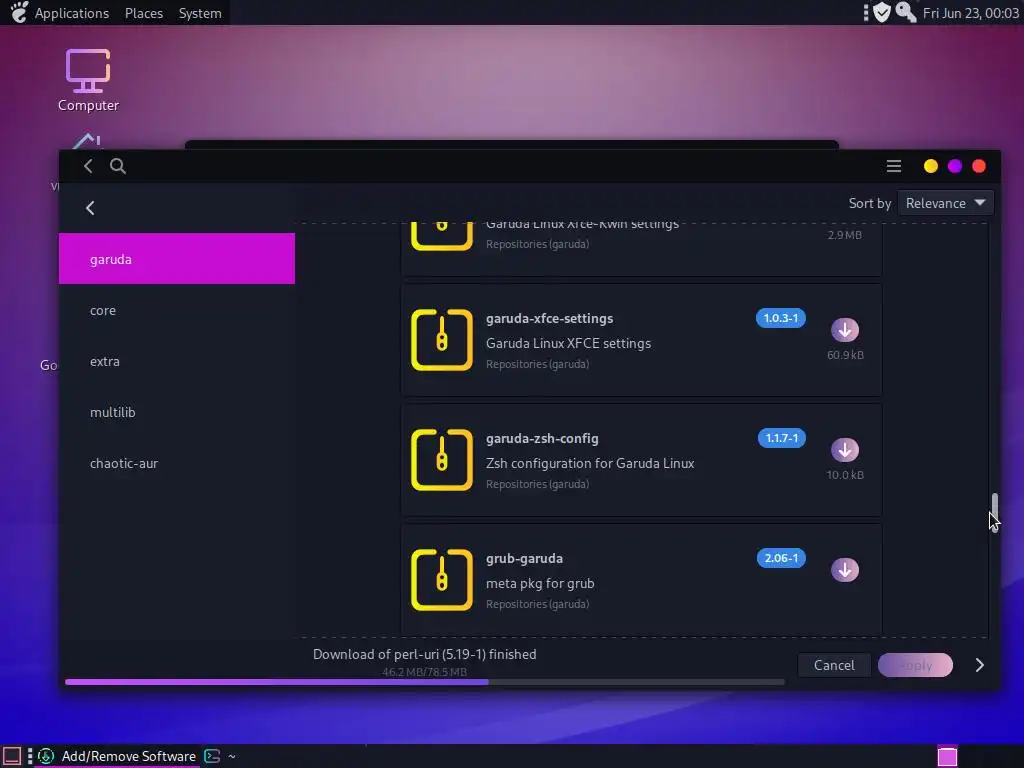Click the yellow minimize window button
The height and width of the screenshot is (768, 1024).
point(931,167)
